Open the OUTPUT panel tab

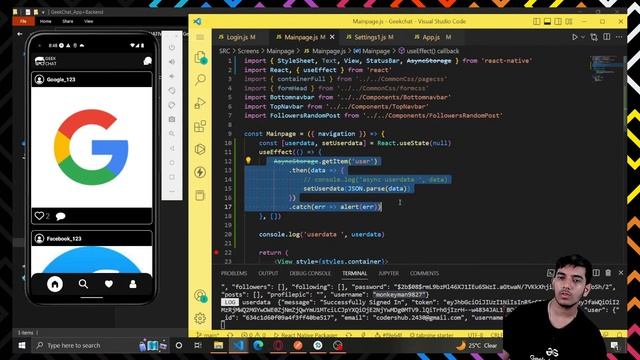click(268, 273)
